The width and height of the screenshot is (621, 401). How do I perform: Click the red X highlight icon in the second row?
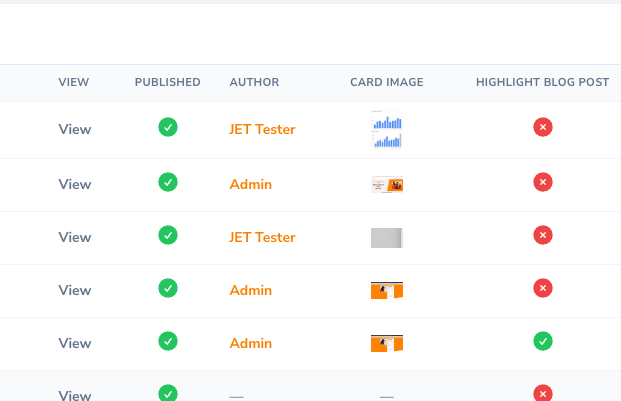543,182
